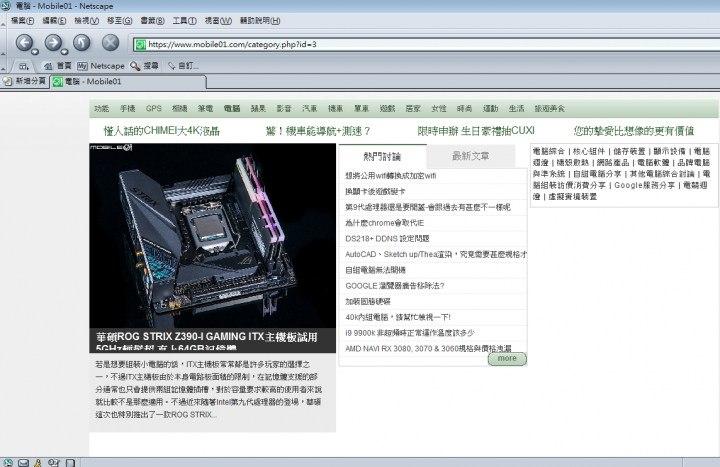Open the 電腦綜合 subforum link
This screenshot has height=467, width=720.
(549, 151)
